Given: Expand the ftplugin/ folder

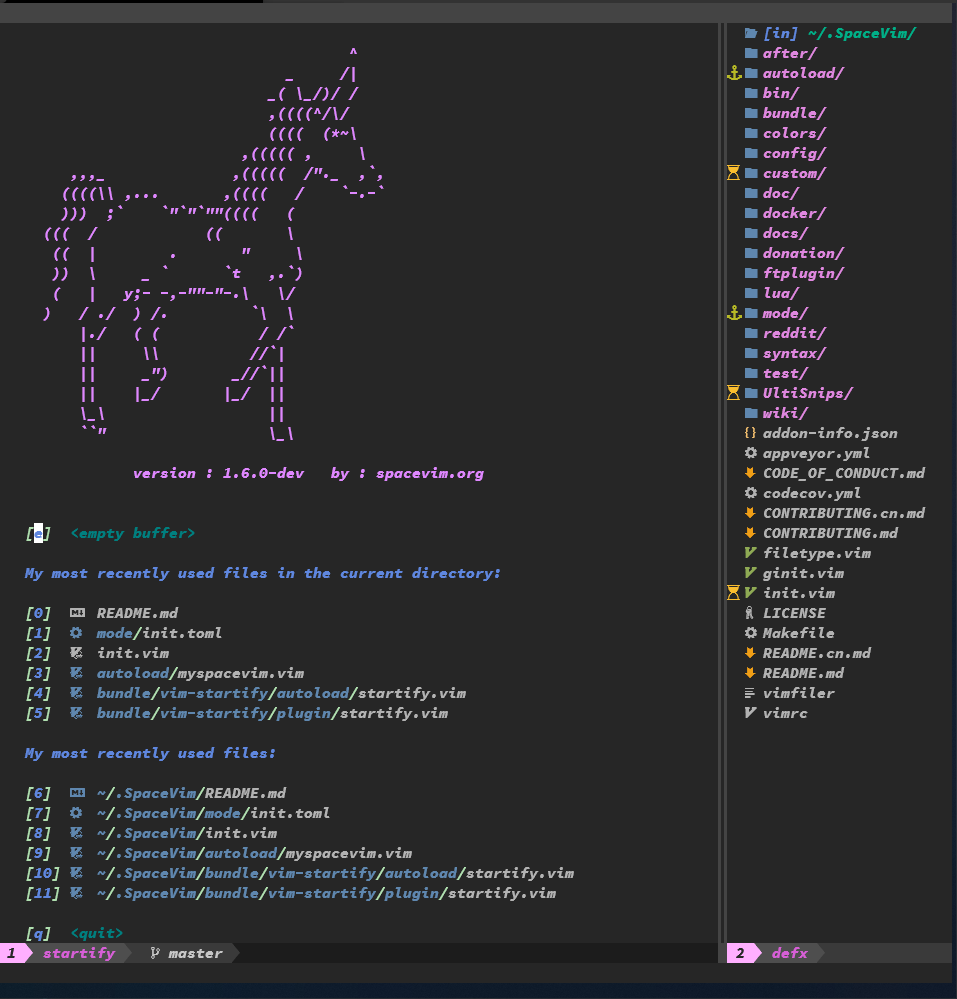Looking at the screenshot, I should point(803,273).
